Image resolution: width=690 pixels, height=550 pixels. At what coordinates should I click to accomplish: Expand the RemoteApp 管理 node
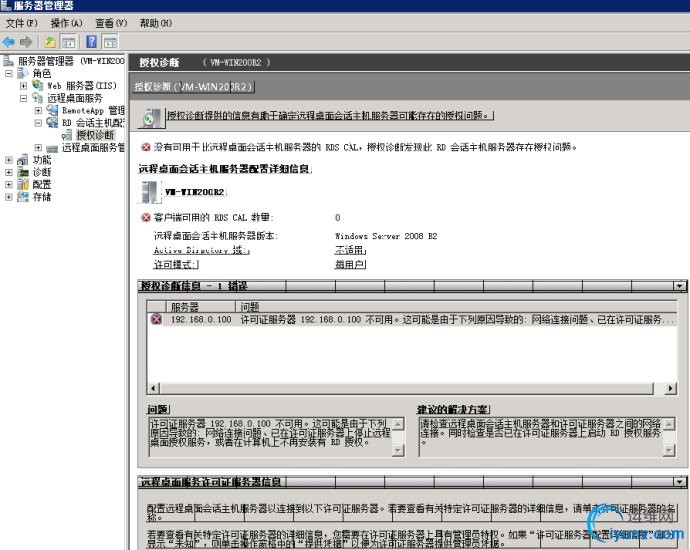(x=38, y=110)
